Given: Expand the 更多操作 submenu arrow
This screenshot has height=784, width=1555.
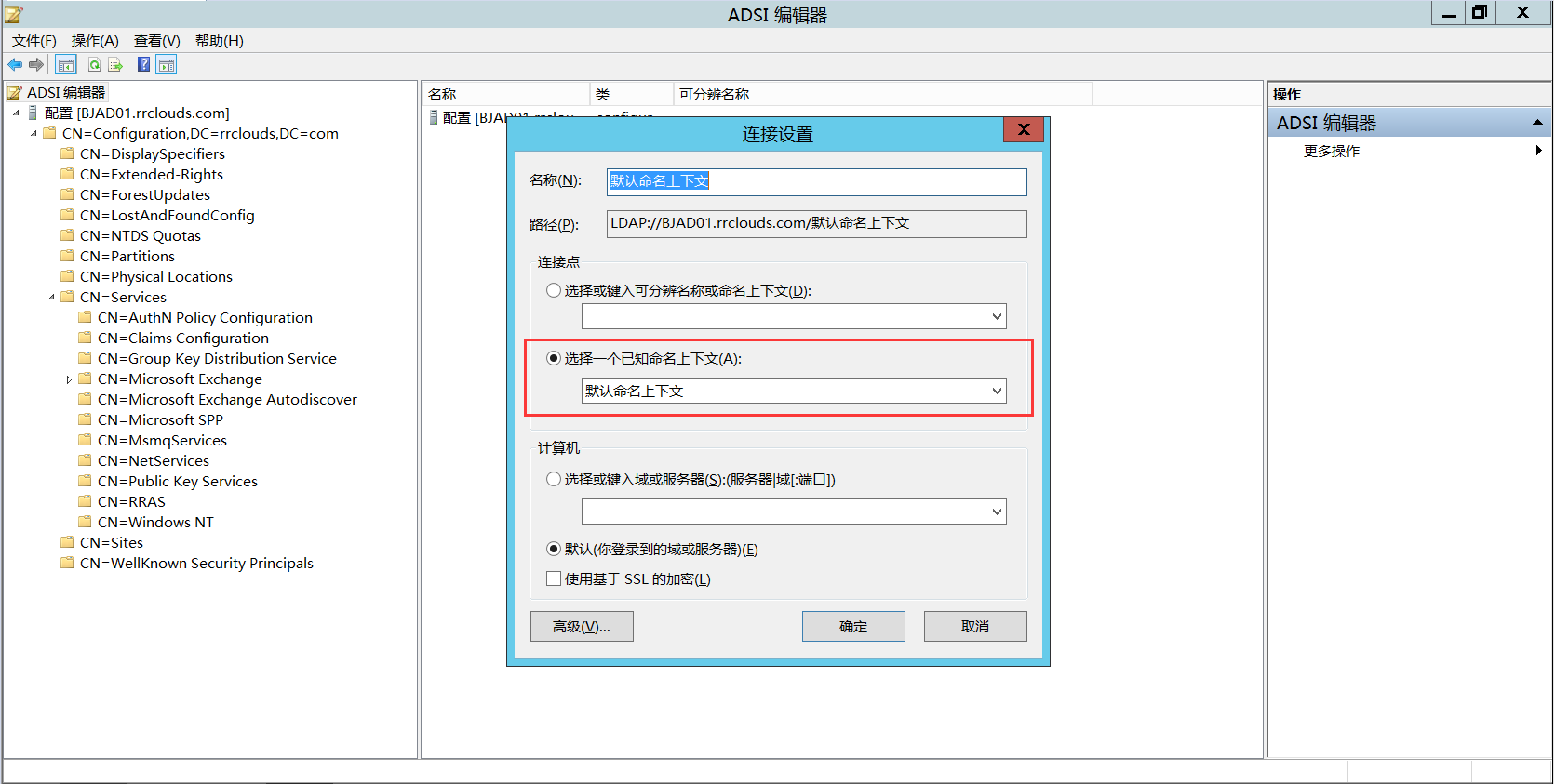Looking at the screenshot, I should click(x=1538, y=151).
